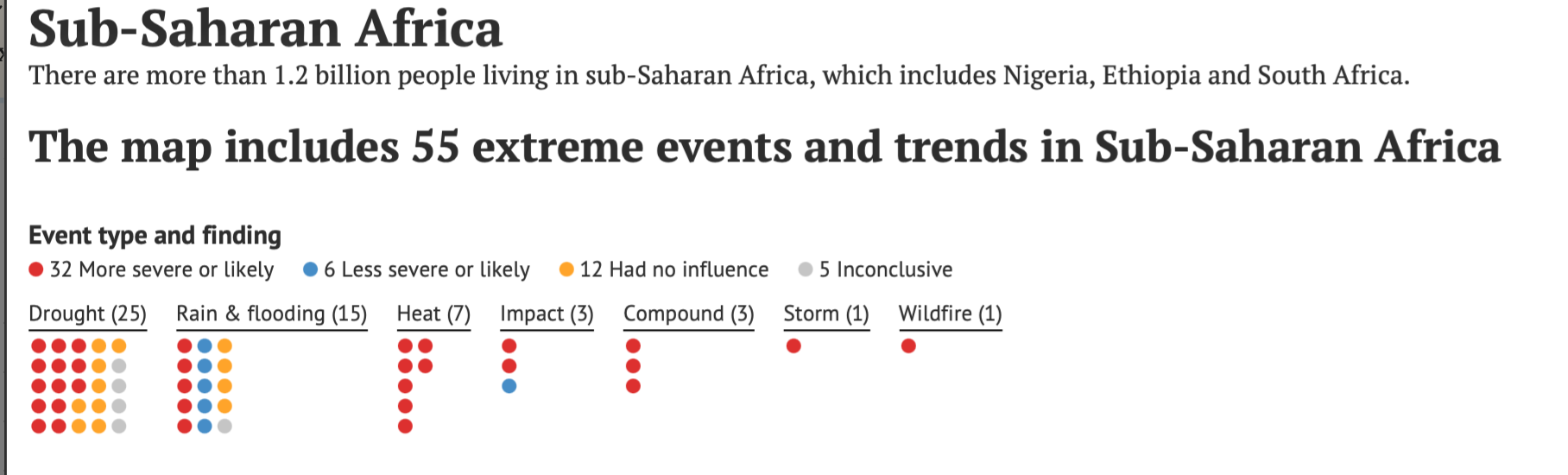Select the gray dot in Rain & flooding
Screen dimensions: 1568x475
pyautogui.click(x=224, y=426)
